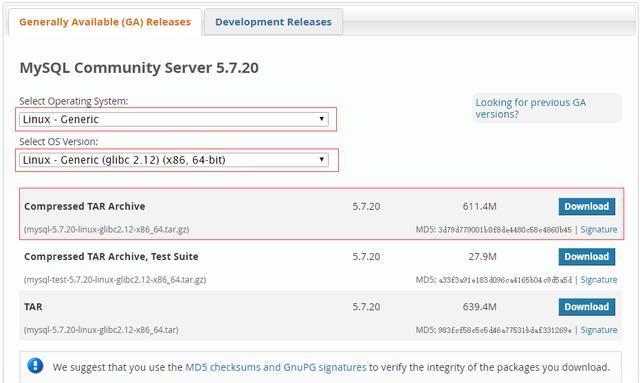Switch to Development Releases tab
This screenshot has height=383, width=640.
pos(273,22)
